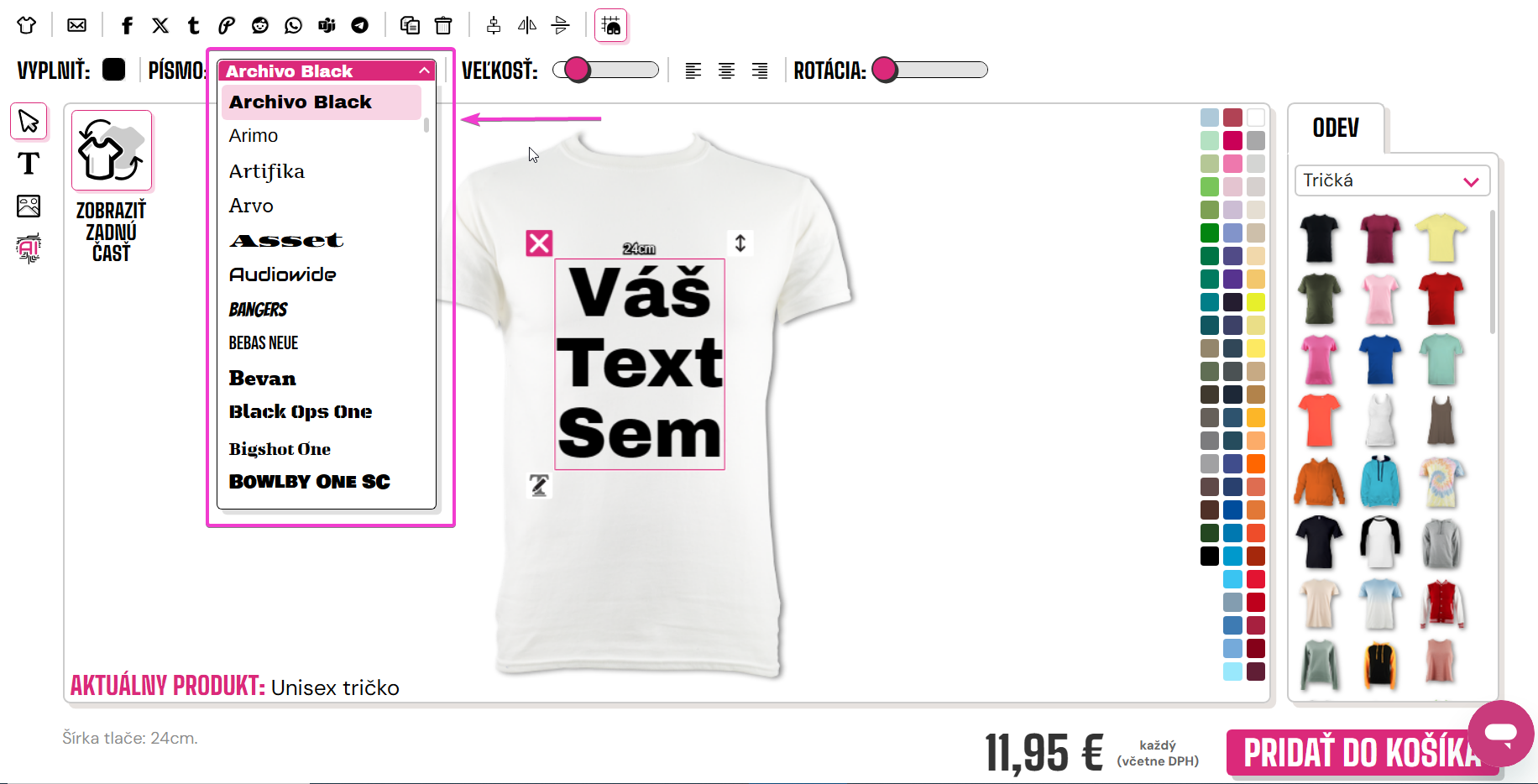Align text to the right
This screenshot has width=1538, height=784.
pos(760,71)
